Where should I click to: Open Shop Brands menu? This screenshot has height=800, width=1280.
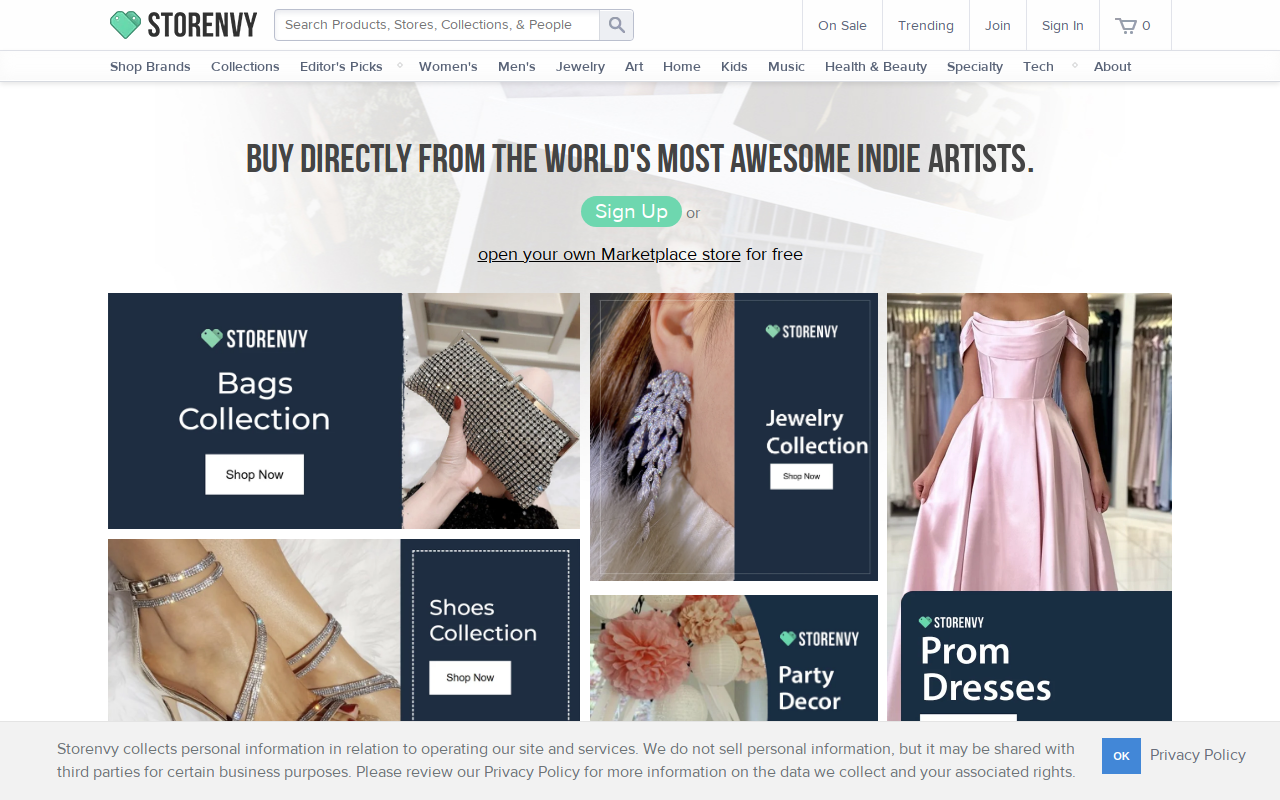tap(150, 66)
